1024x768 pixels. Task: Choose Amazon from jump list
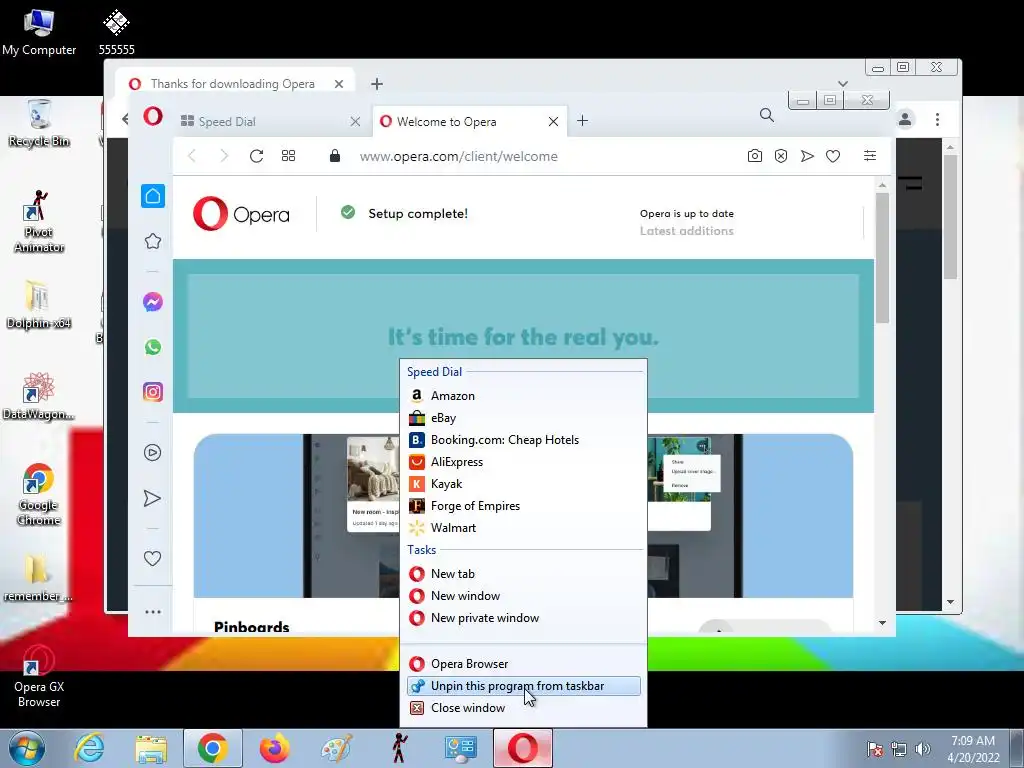click(x=523, y=396)
